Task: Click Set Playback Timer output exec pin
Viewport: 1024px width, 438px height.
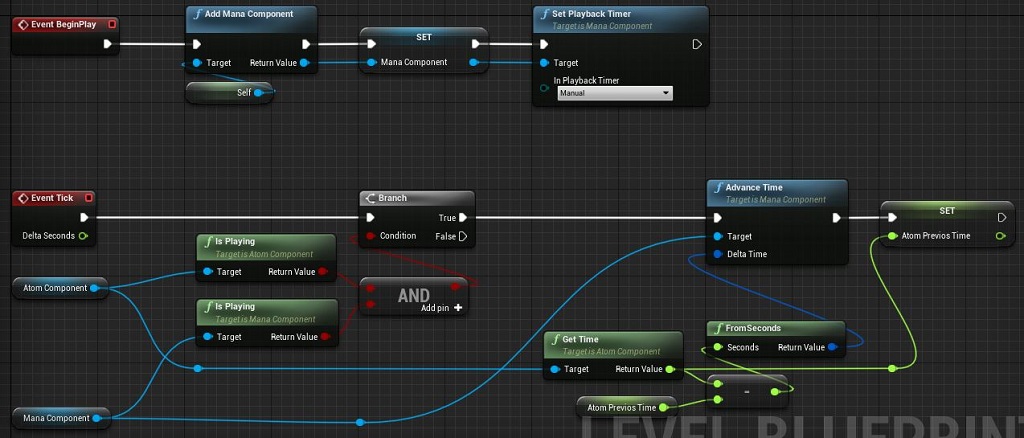Action: click(x=697, y=44)
